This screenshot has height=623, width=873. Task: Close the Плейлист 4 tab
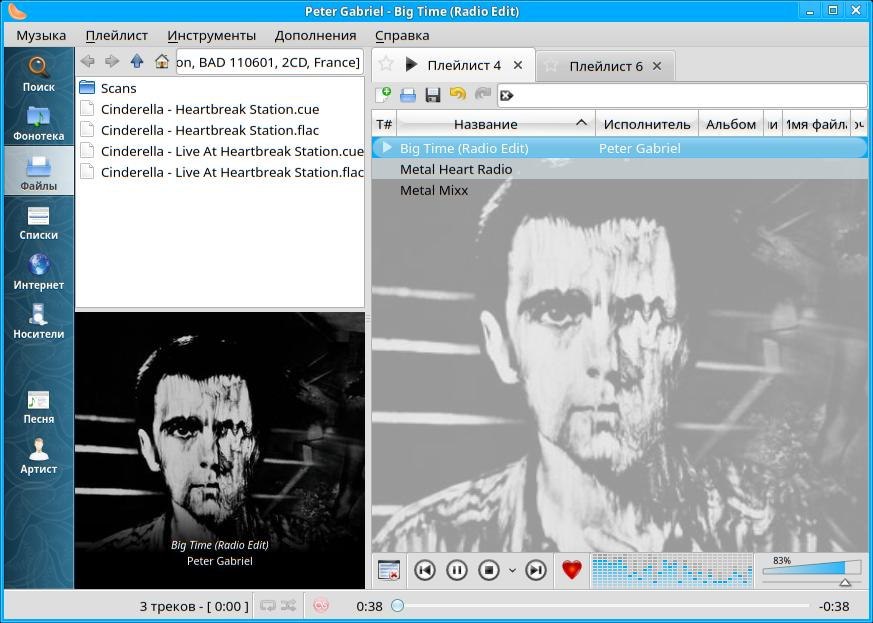pos(518,66)
